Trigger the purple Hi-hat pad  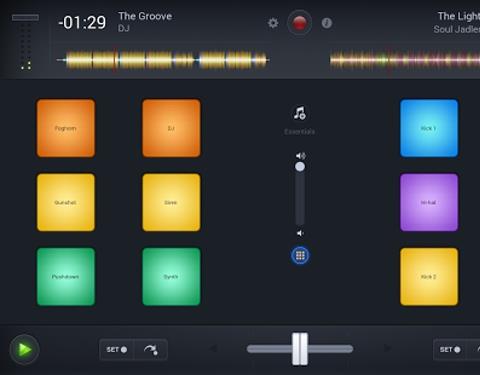(429, 202)
